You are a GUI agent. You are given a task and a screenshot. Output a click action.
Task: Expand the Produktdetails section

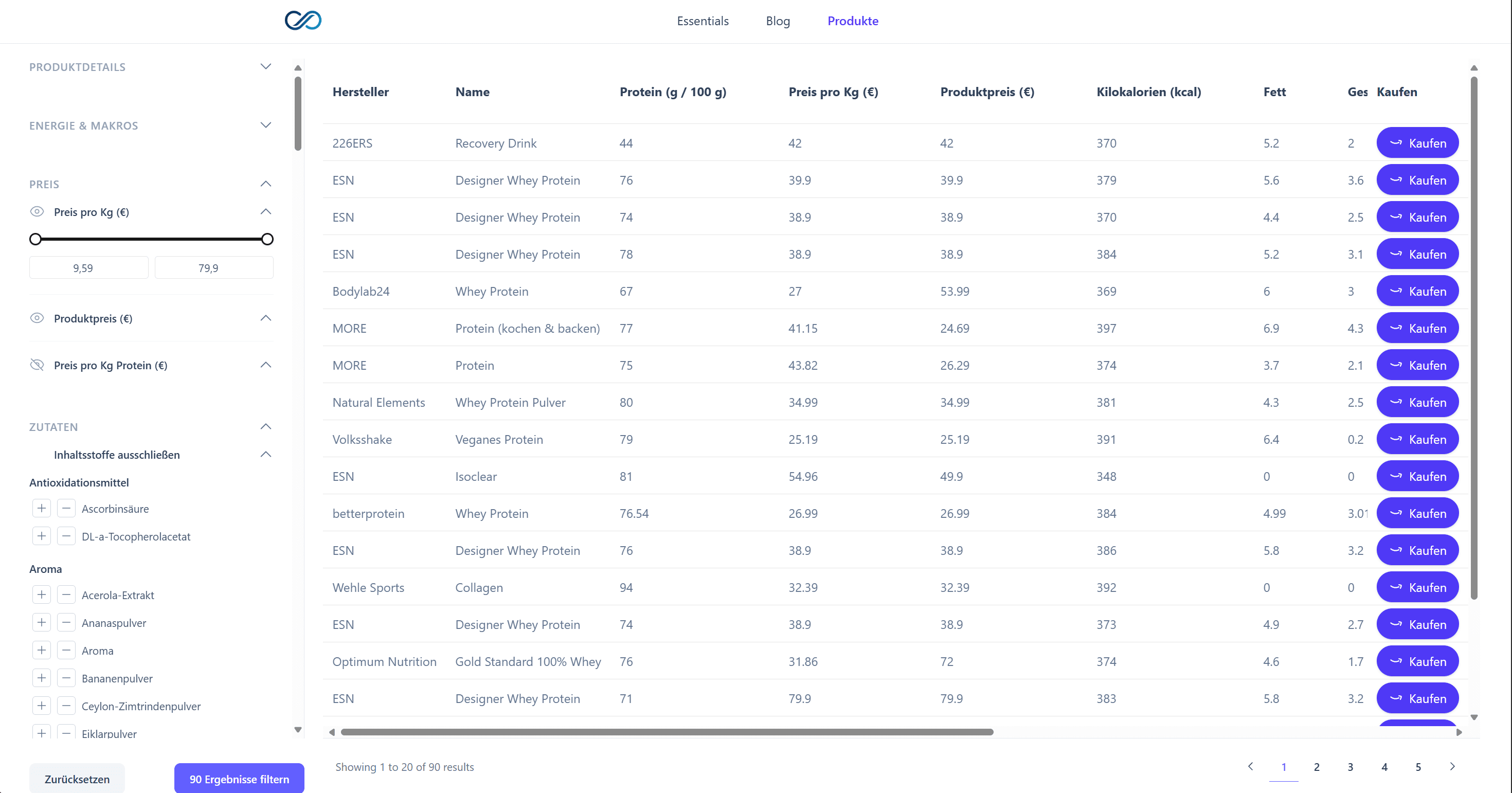(x=266, y=66)
